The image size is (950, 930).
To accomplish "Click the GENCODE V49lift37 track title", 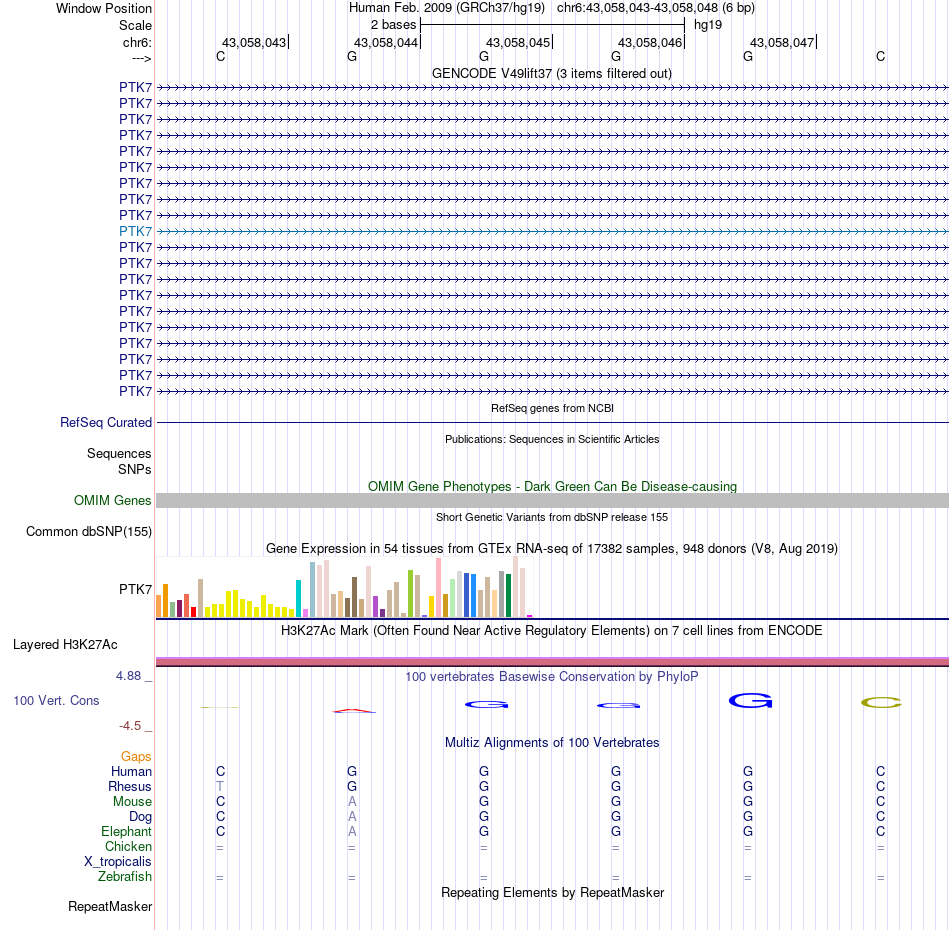I will pyautogui.click(x=551, y=73).
